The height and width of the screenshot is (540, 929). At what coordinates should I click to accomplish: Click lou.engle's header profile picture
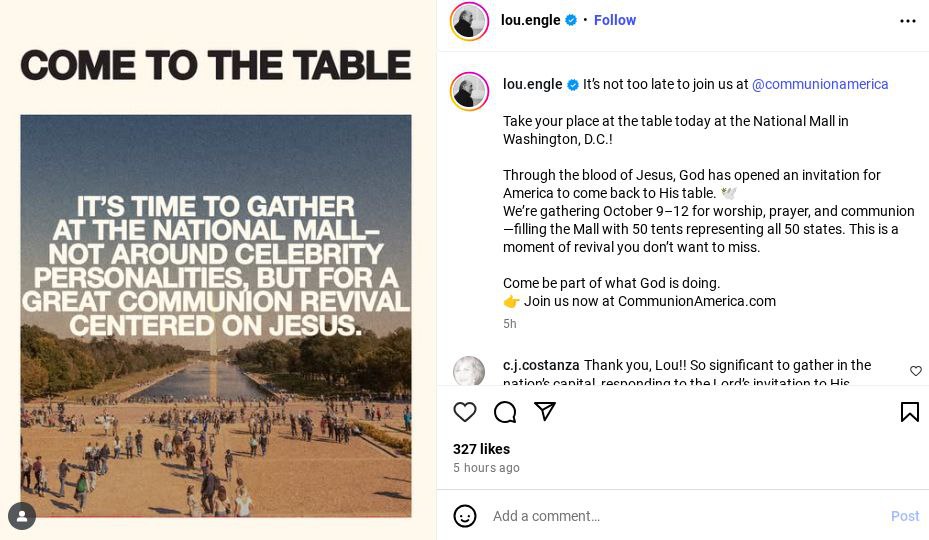469,21
